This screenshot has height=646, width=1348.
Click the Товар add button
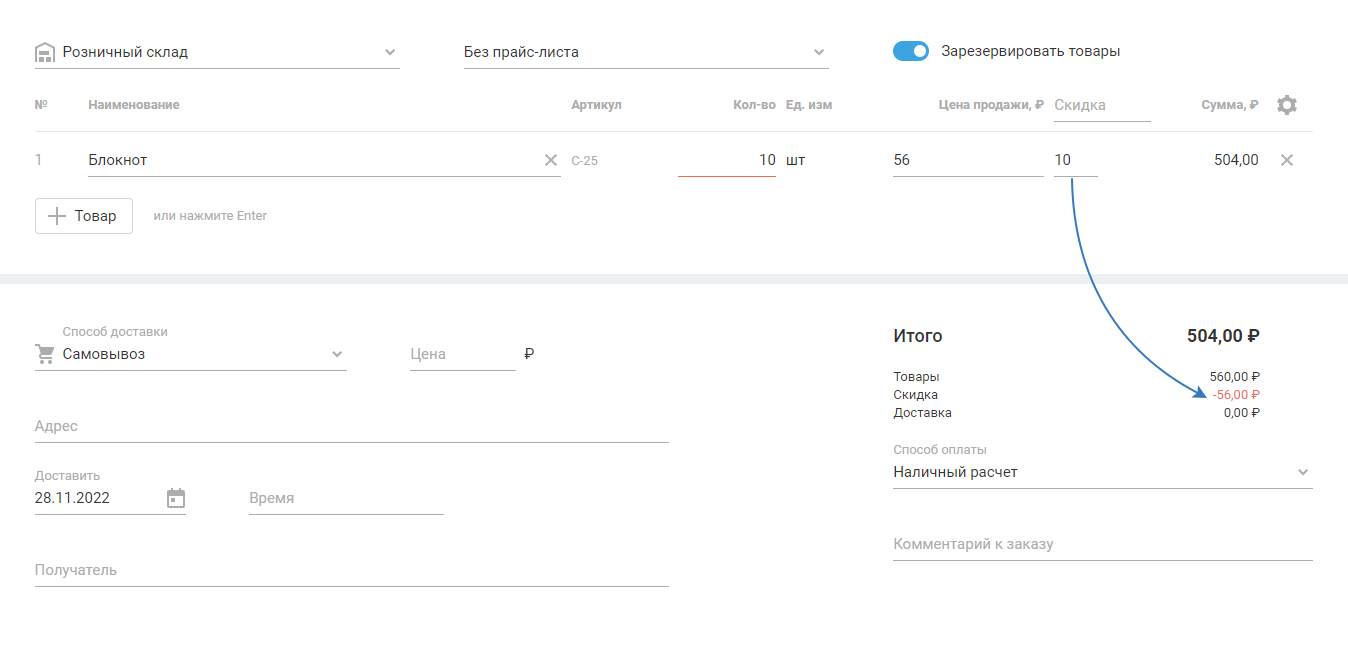(84, 216)
